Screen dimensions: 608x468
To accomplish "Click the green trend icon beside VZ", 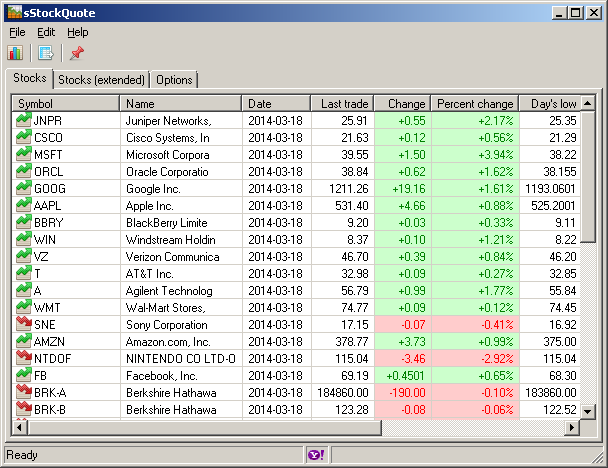I will 24,256.
